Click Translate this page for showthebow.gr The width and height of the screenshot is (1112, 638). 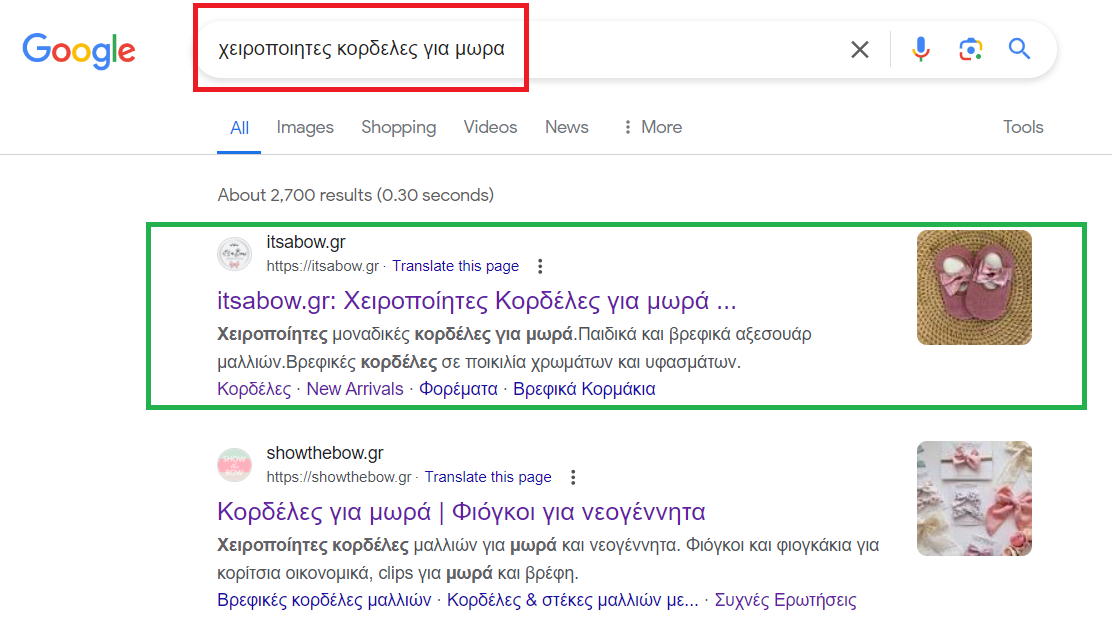[x=488, y=477]
